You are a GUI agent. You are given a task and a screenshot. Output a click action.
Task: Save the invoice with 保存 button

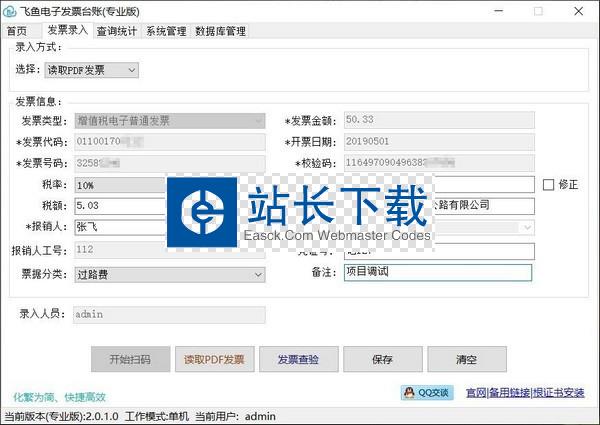[x=382, y=359]
